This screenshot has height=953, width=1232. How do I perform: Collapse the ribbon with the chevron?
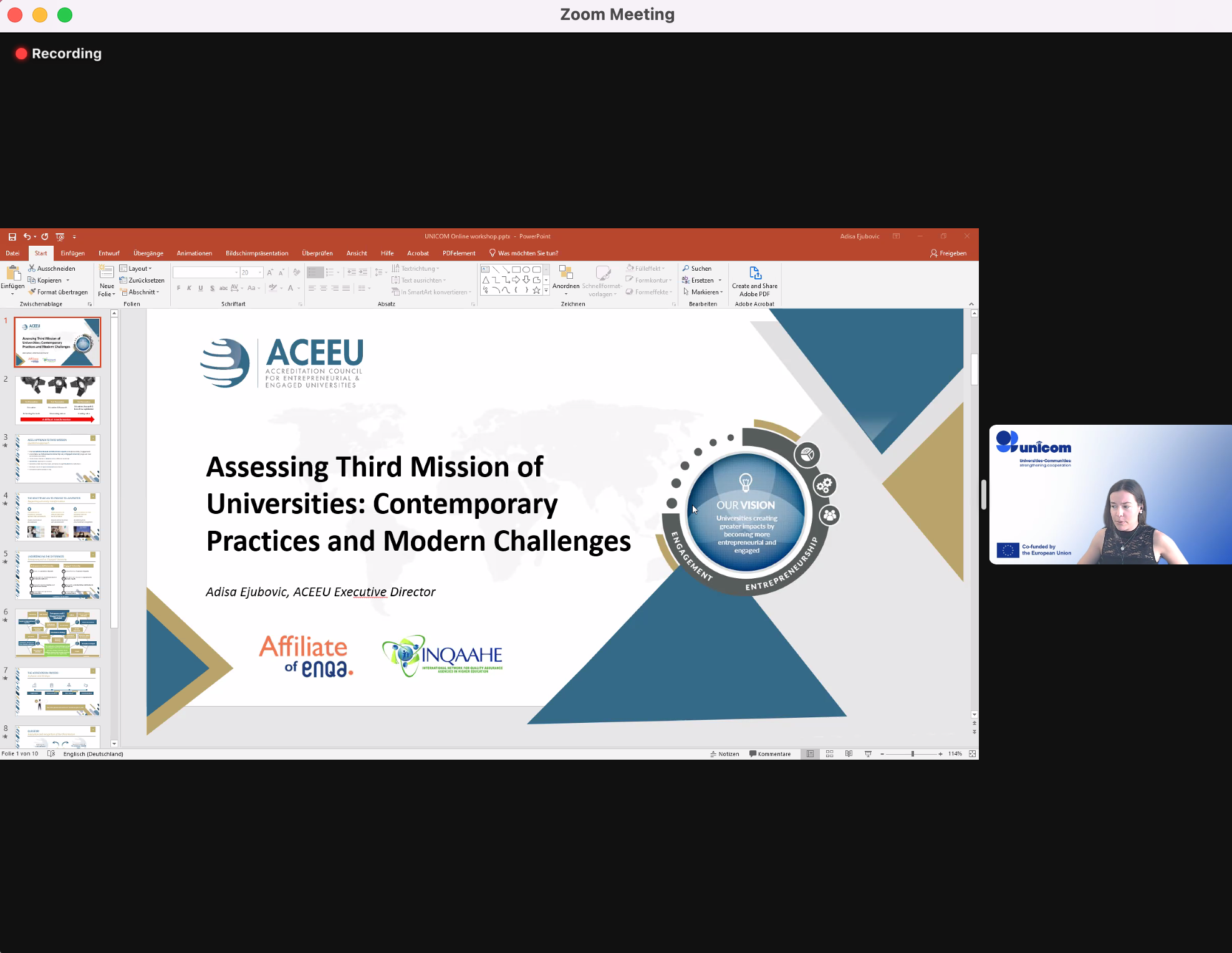pos(971,304)
